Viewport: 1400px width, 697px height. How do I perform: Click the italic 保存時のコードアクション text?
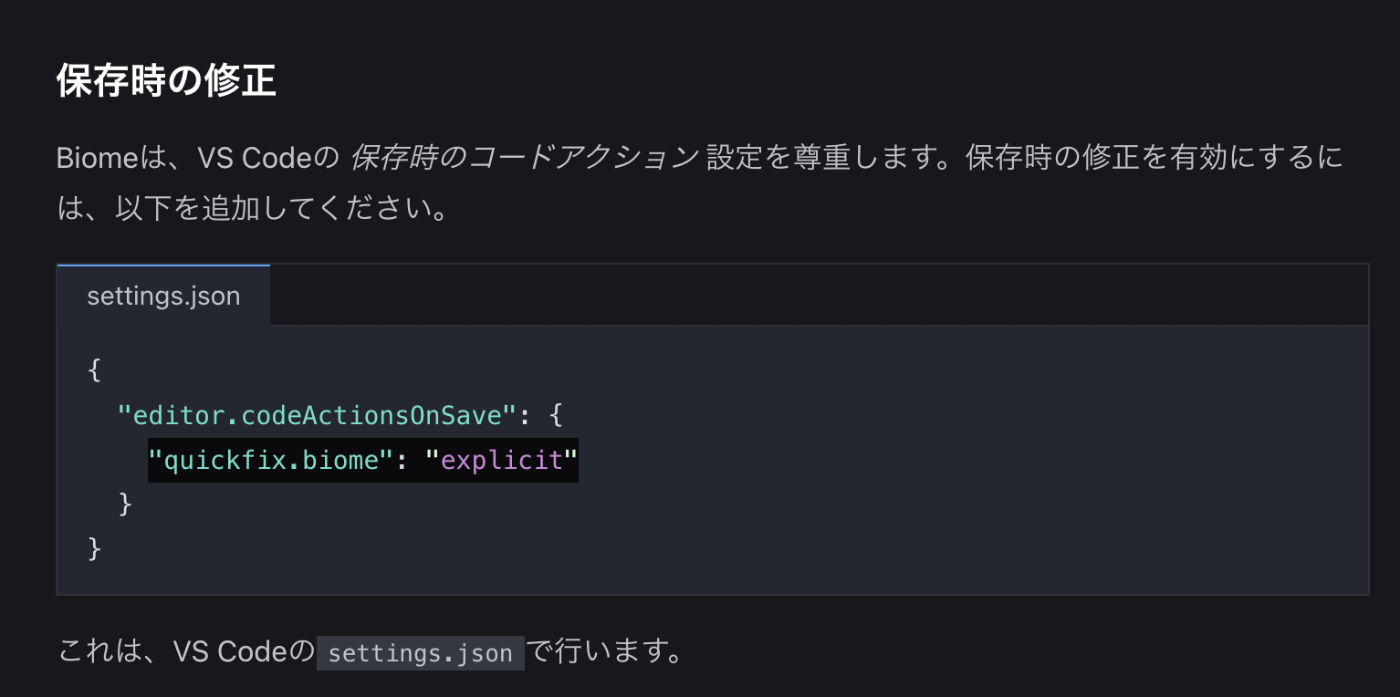point(523,158)
